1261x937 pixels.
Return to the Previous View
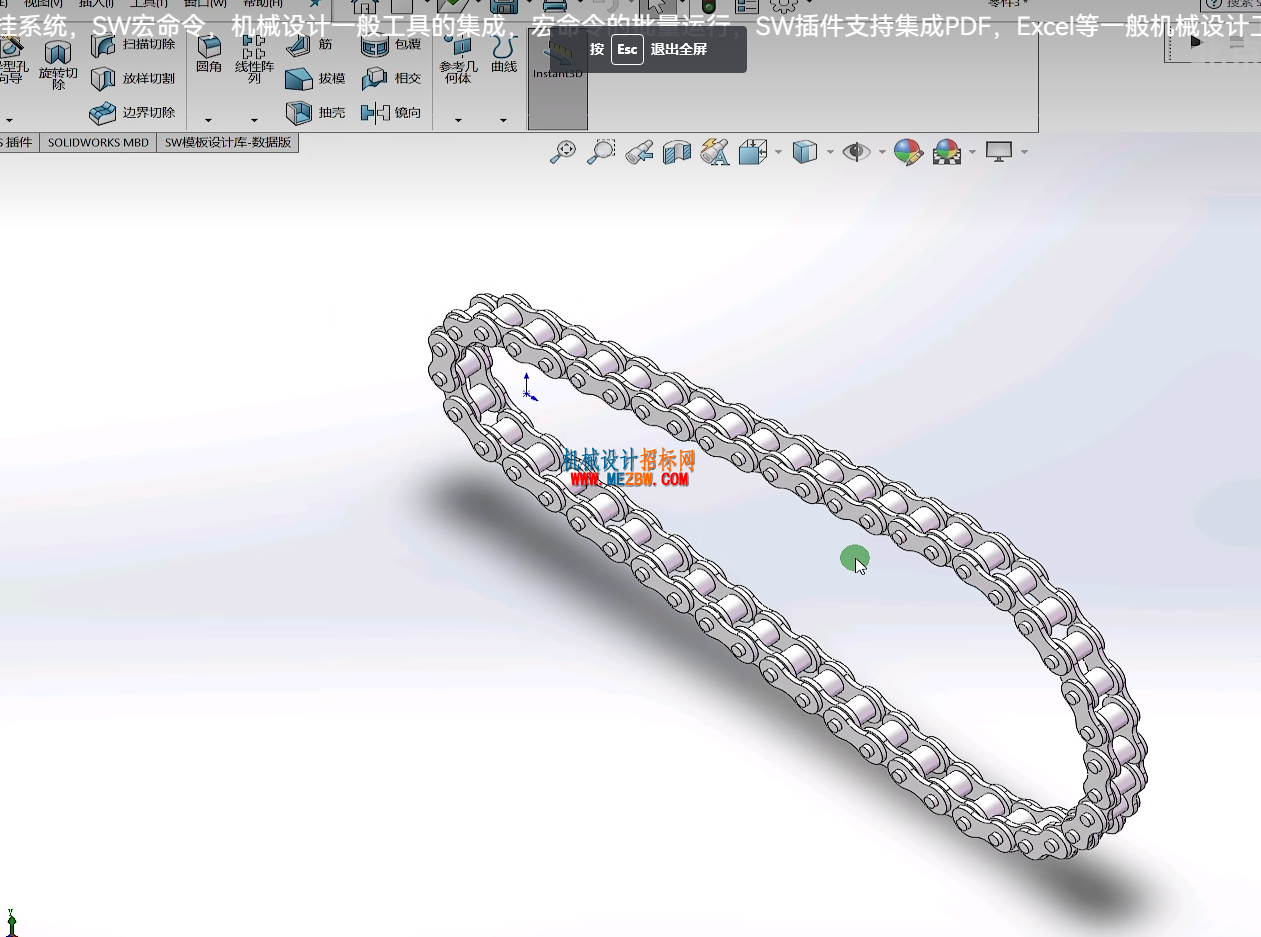639,152
